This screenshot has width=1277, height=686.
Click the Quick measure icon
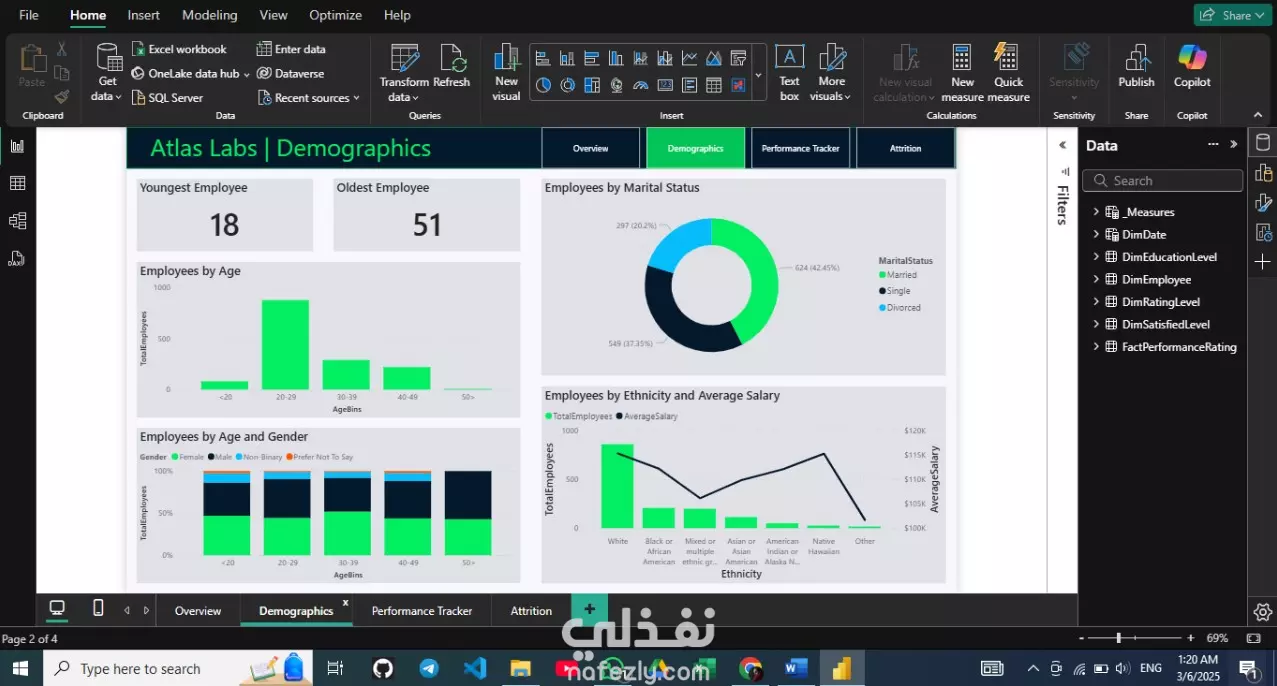pos(1008,73)
